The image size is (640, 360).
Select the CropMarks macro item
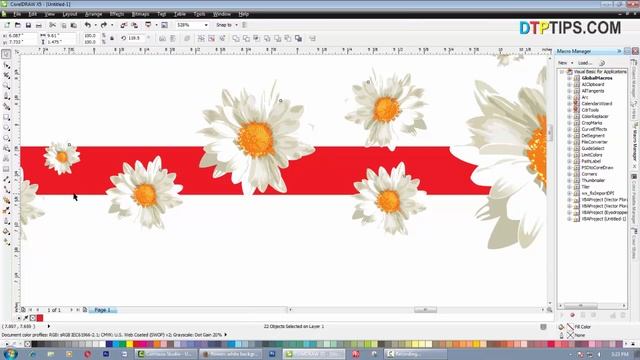click(x=591, y=123)
